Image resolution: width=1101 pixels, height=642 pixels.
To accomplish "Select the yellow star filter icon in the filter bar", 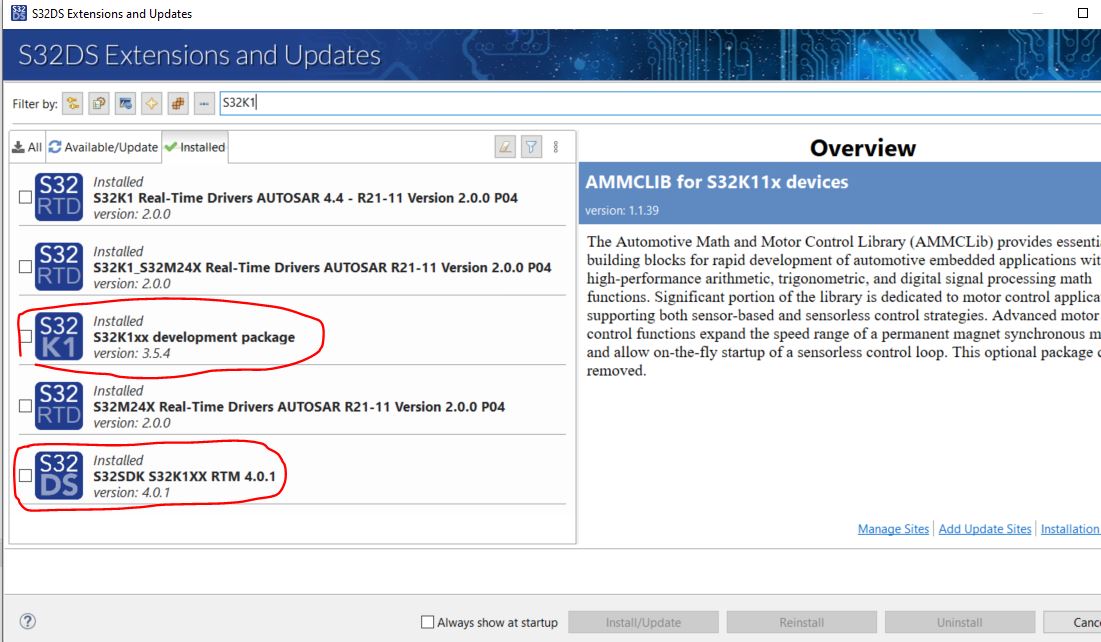I will click(x=149, y=102).
